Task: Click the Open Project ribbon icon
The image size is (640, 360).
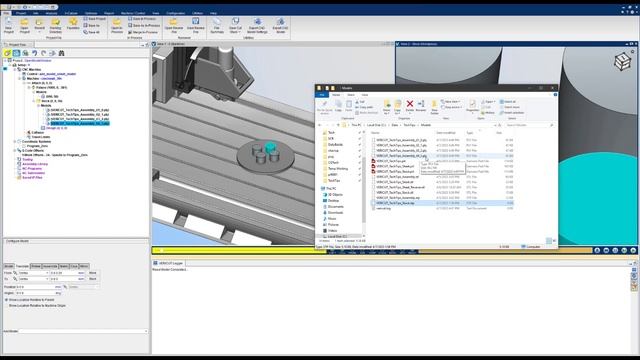Action: coord(24,26)
